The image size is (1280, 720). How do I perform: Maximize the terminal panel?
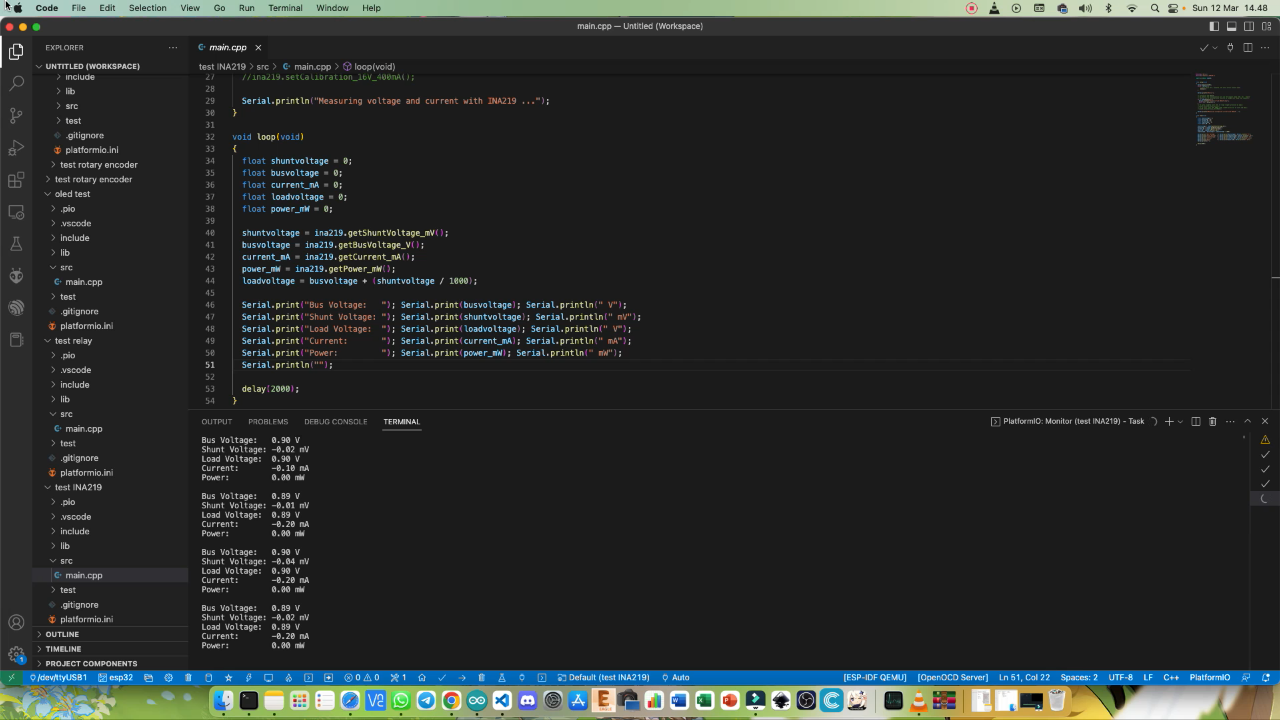(x=1247, y=421)
